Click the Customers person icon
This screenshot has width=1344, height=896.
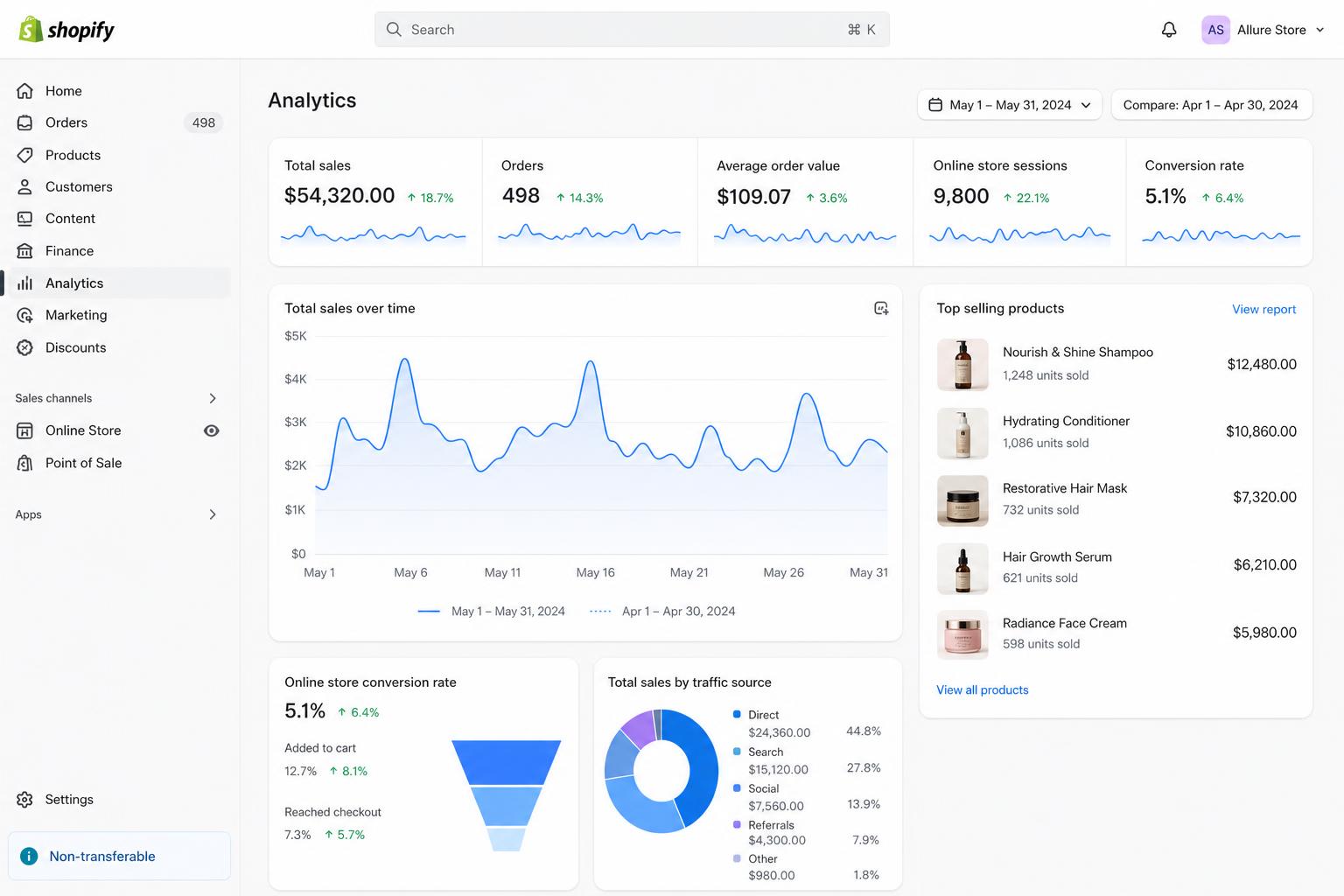click(x=25, y=186)
